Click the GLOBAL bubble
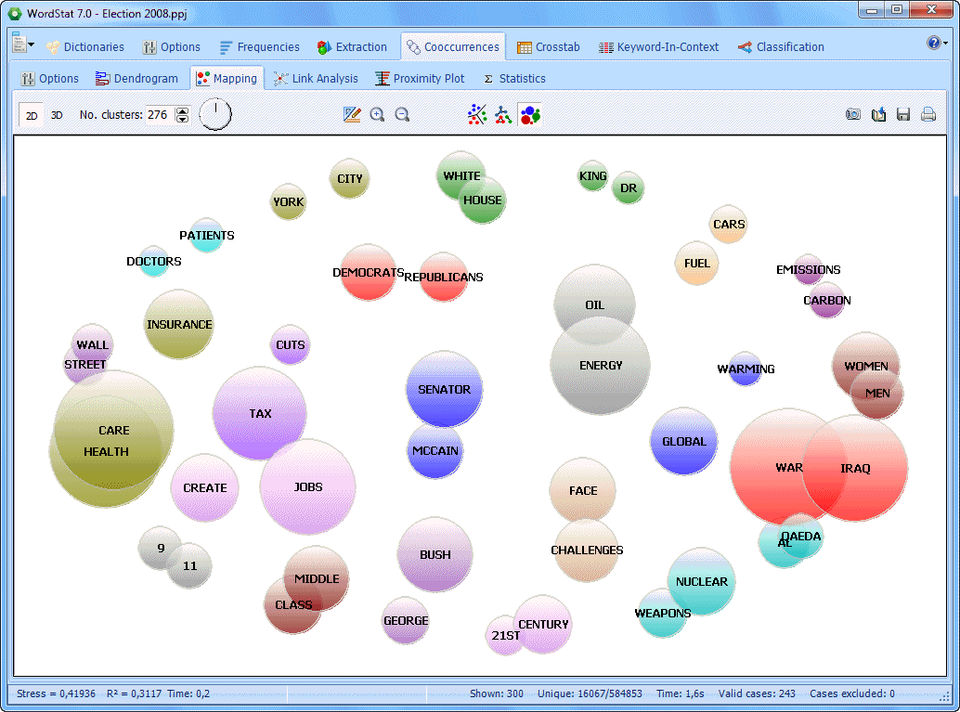The width and height of the screenshot is (960, 712). tap(684, 441)
